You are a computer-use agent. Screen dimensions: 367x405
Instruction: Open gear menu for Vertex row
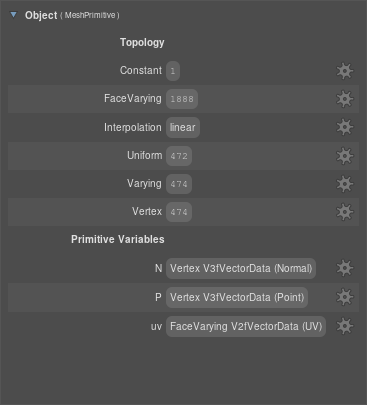click(x=345, y=212)
